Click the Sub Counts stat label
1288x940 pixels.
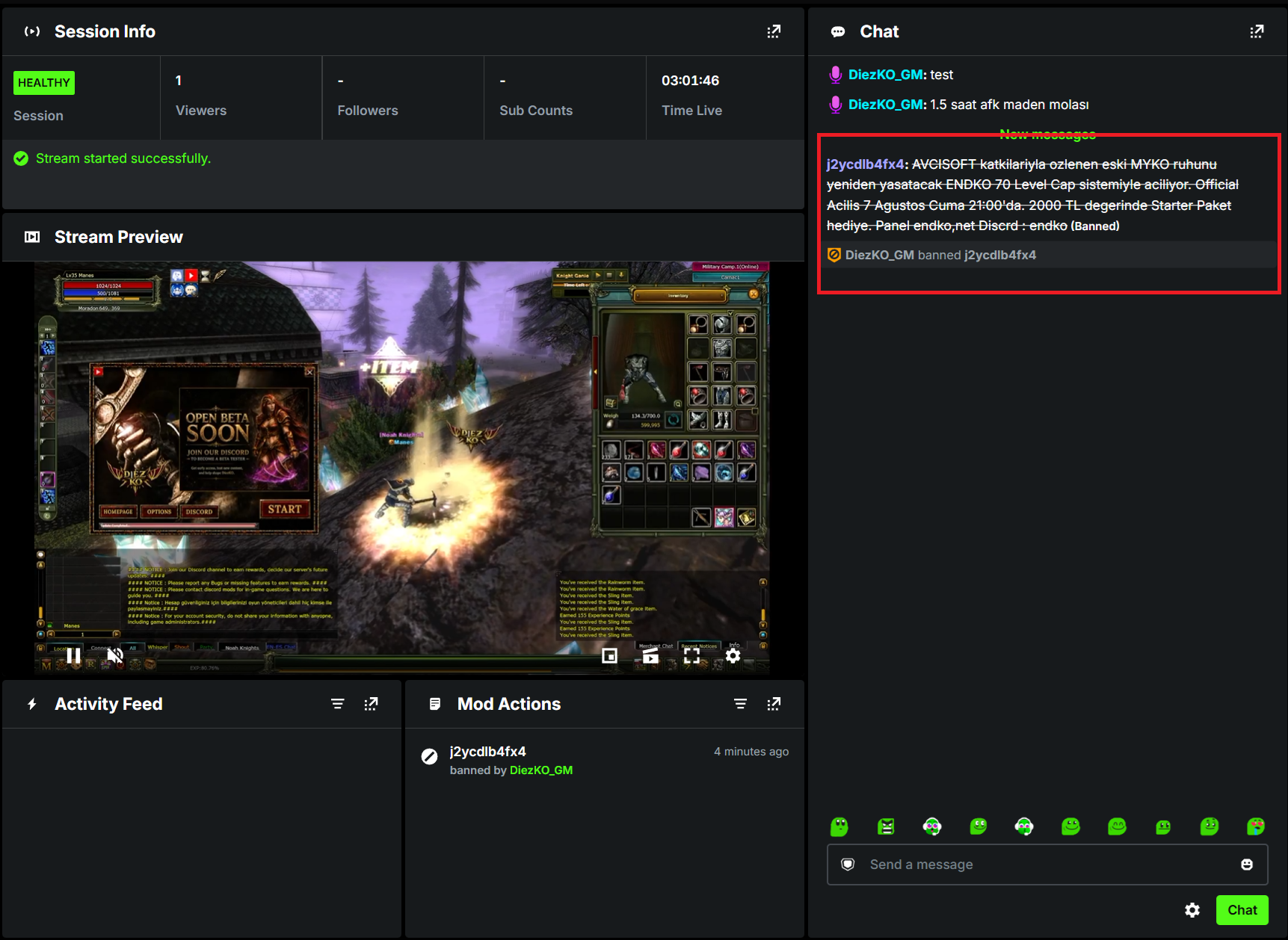click(x=536, y=111)
